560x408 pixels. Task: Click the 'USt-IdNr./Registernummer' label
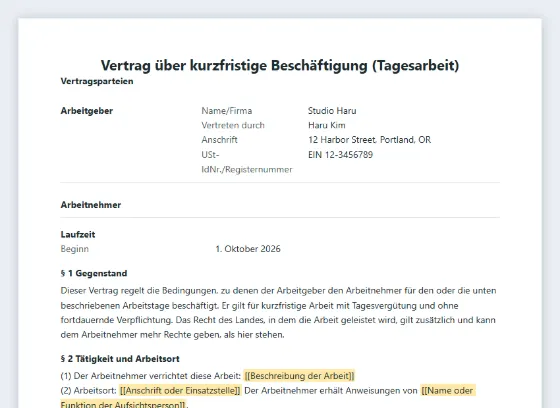coord(247,162)
